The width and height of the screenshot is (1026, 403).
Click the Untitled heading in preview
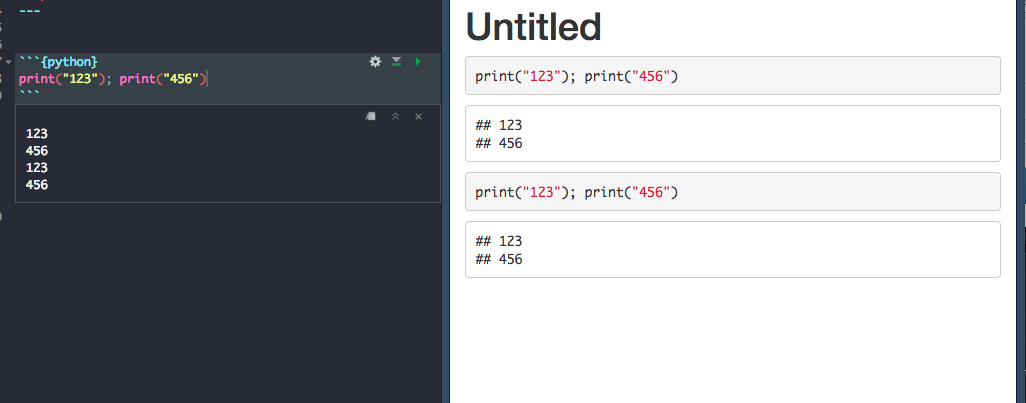[x=533, y=27]
